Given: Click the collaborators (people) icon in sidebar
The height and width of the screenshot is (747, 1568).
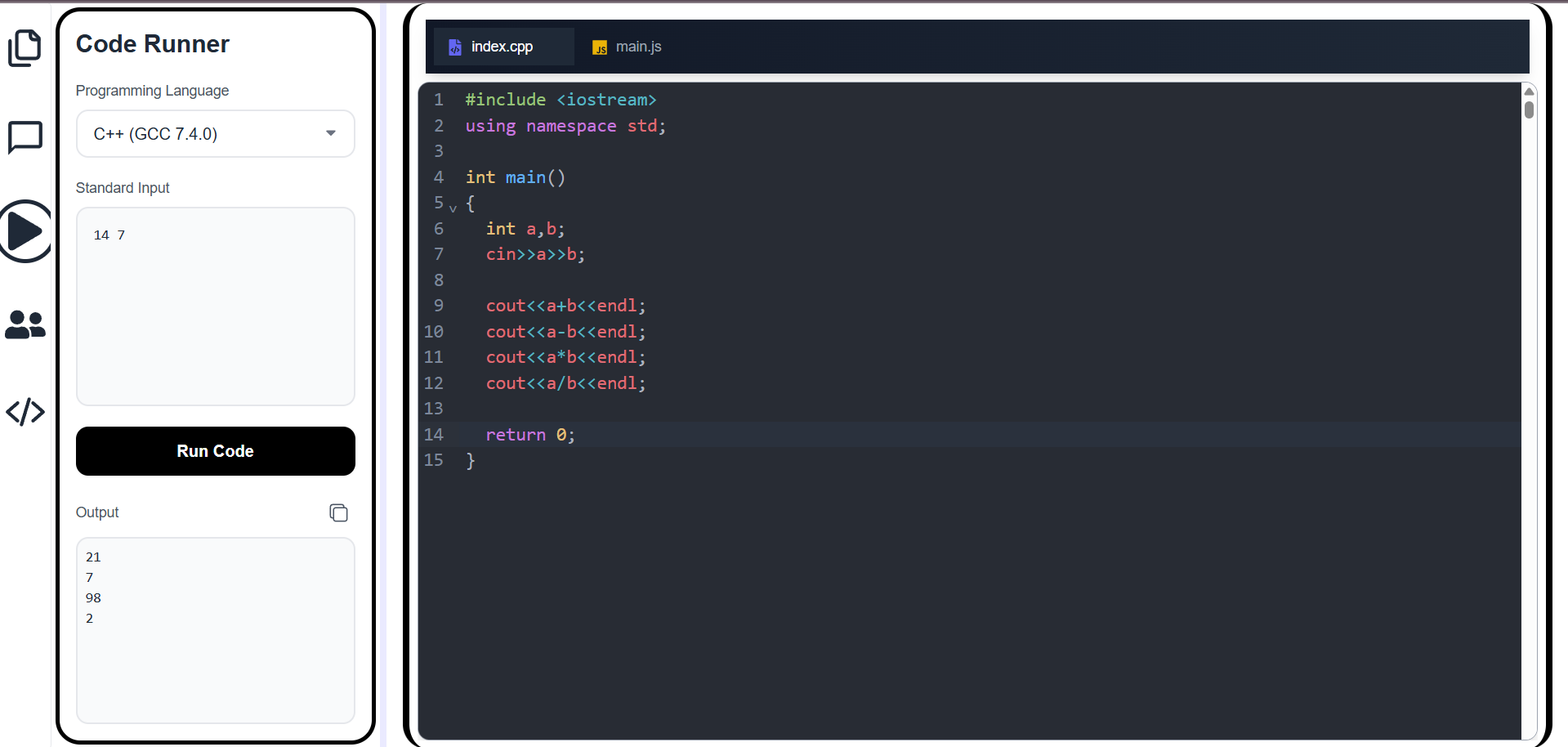Looking at the screenshot, I should [x=25, y=325].
